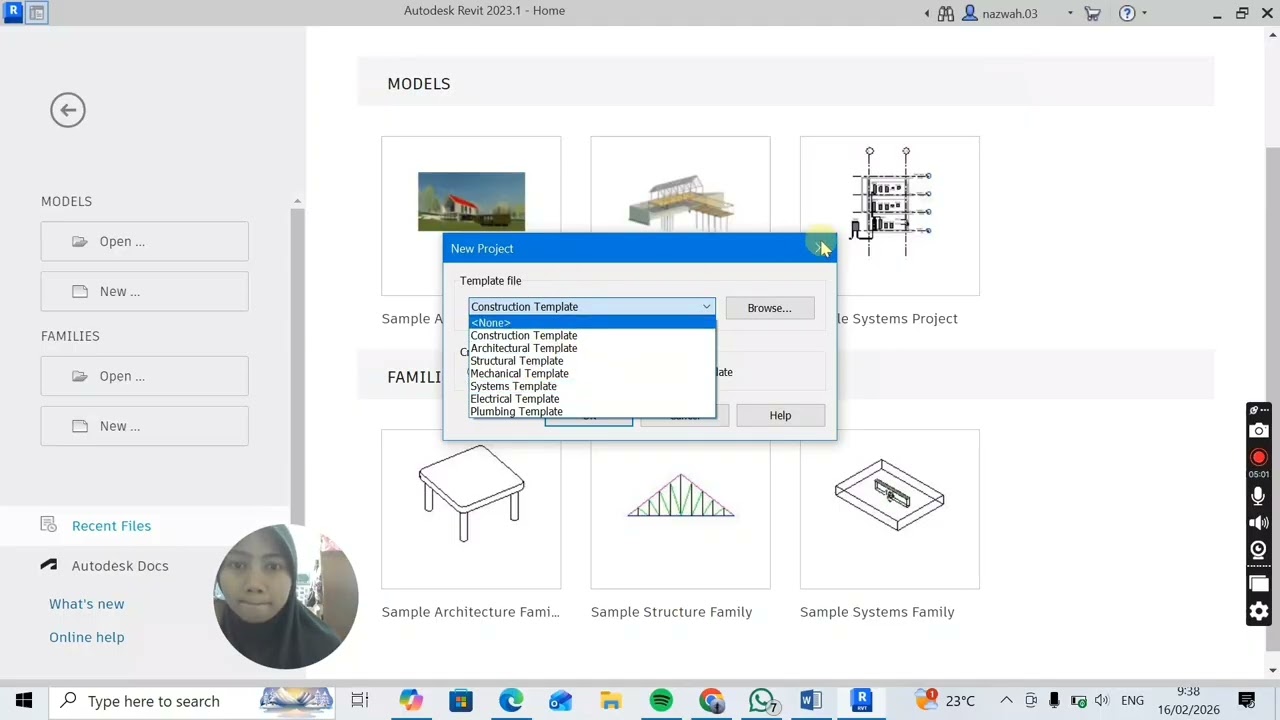1280x720 pixels.
Task: Click the left arrow expander near binoculars
Action: click(927, 13)
